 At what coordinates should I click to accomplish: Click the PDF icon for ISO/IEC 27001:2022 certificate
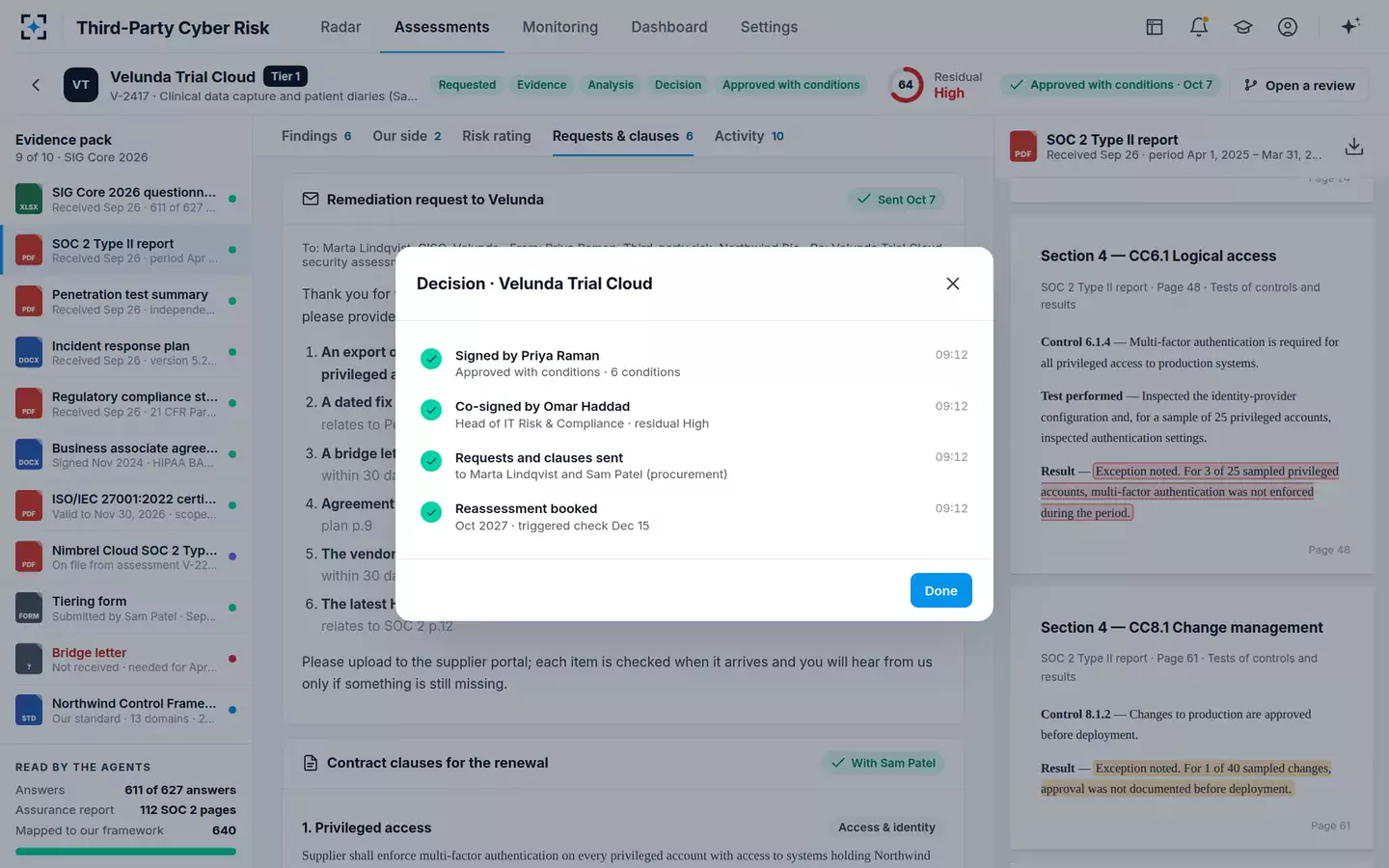point(29,505)
